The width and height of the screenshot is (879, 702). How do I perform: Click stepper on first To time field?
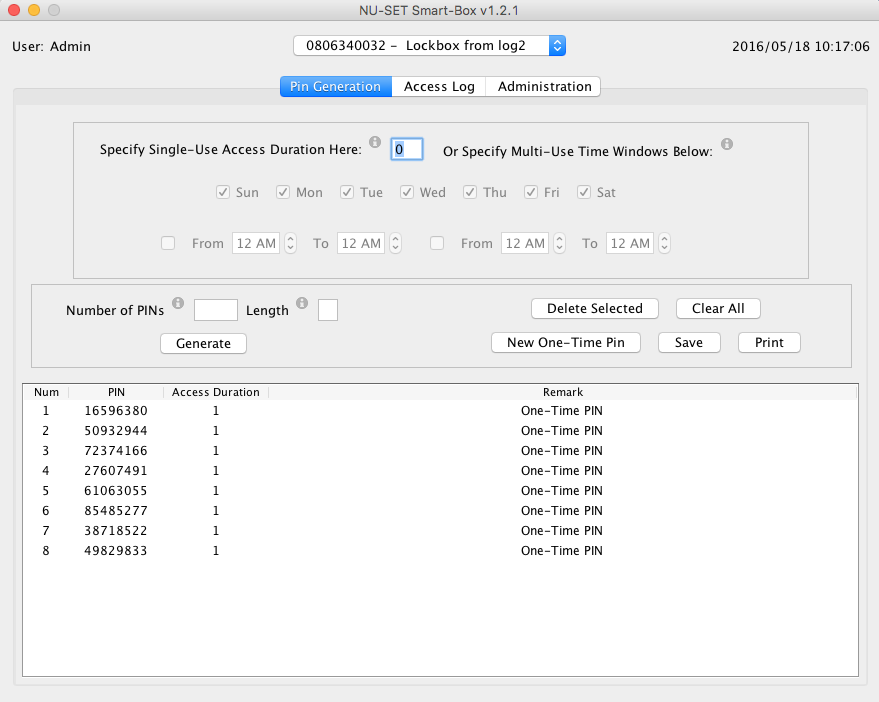click(396, 243)
